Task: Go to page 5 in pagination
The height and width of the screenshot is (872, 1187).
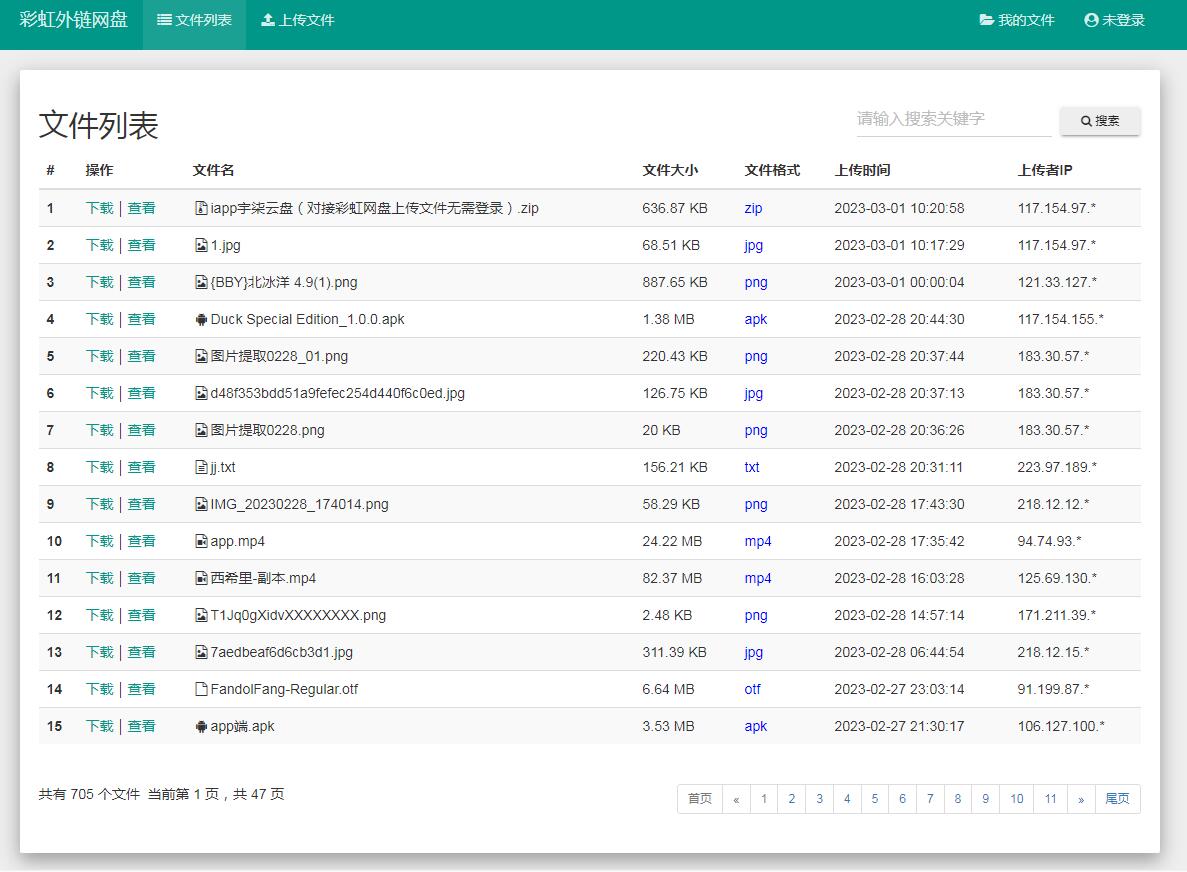Action: [875, 799]
